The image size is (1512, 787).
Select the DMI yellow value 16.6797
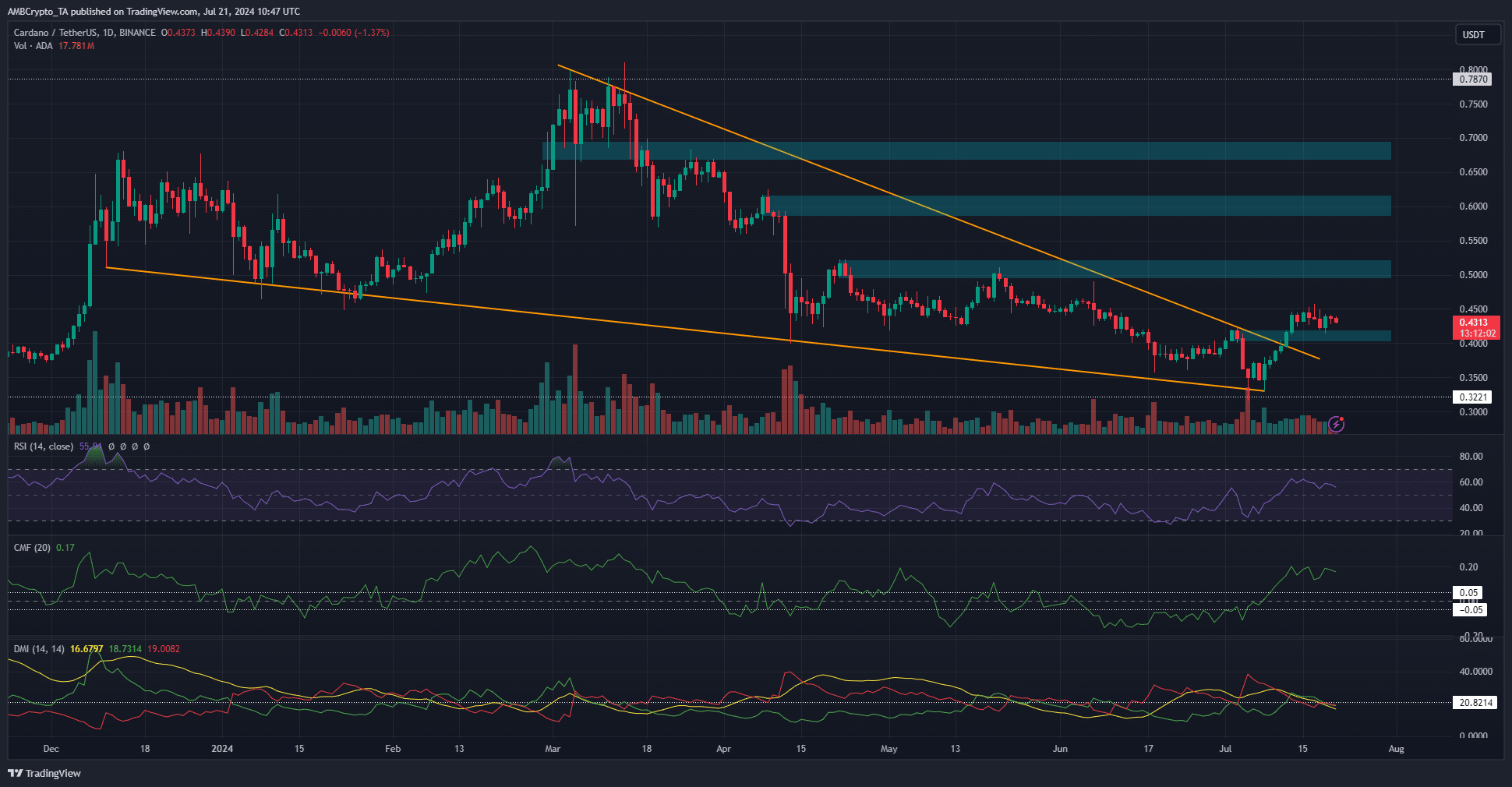pyautogui.click(x=87, y=649)
